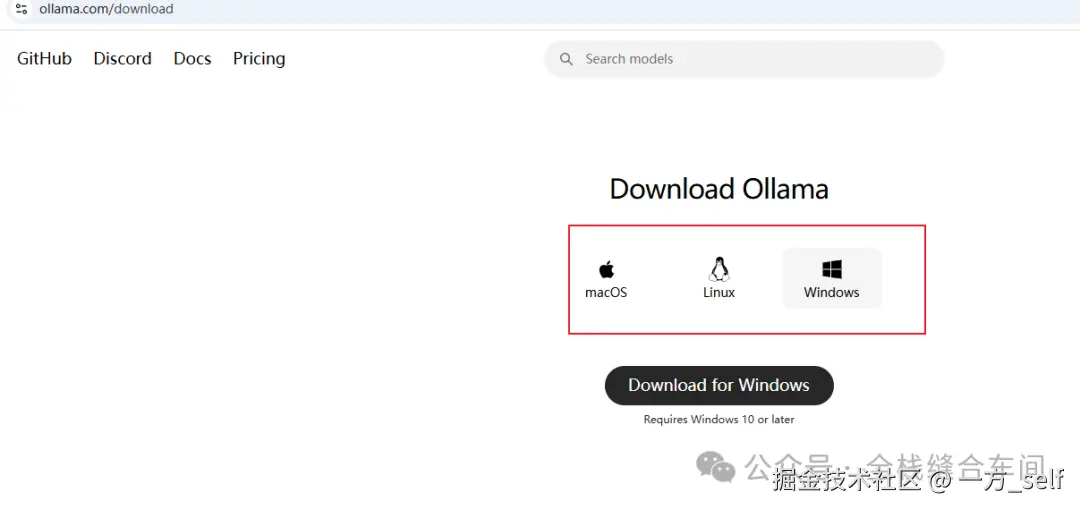Open the Discord link
Image resolution: width=1080 pixels, height=510 pixels.
point(123,59)
